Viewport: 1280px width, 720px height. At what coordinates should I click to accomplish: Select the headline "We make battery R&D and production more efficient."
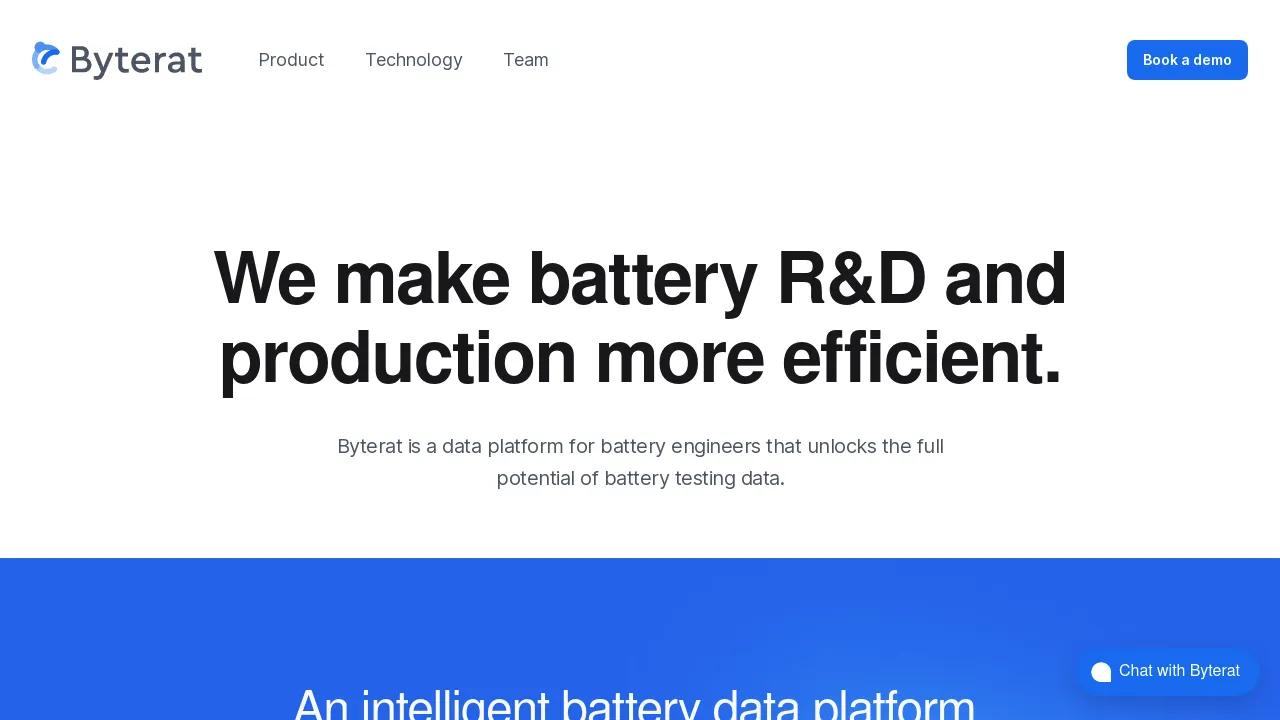640,317
